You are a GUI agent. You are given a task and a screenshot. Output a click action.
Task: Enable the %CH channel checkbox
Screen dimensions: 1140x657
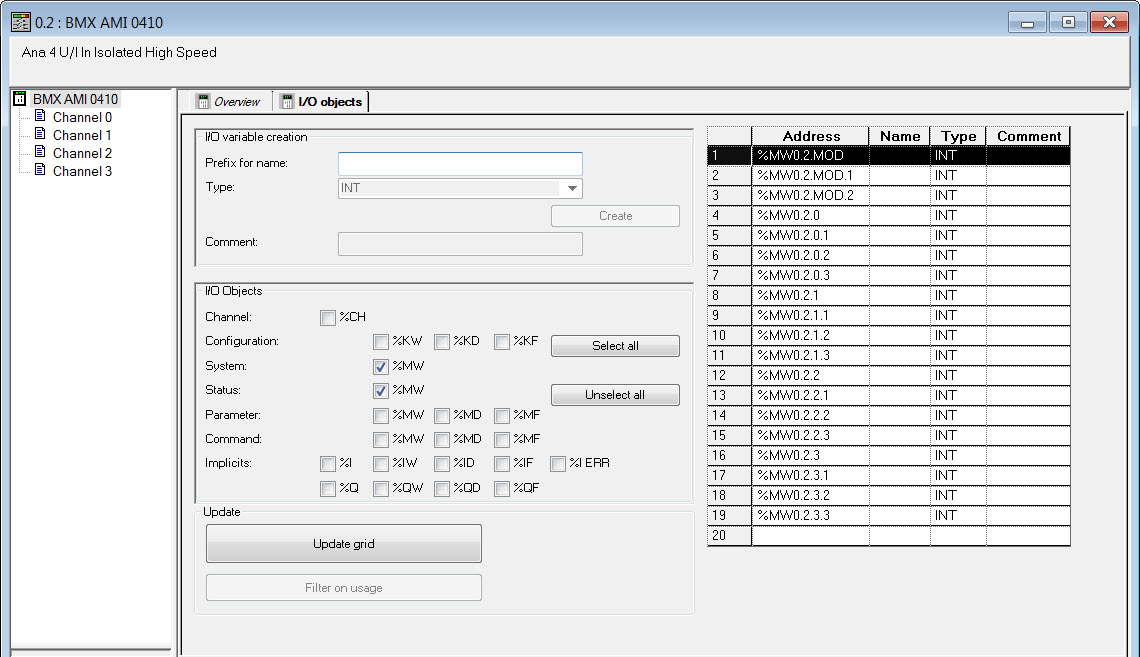pyautogui.click(x=328, y=318)
